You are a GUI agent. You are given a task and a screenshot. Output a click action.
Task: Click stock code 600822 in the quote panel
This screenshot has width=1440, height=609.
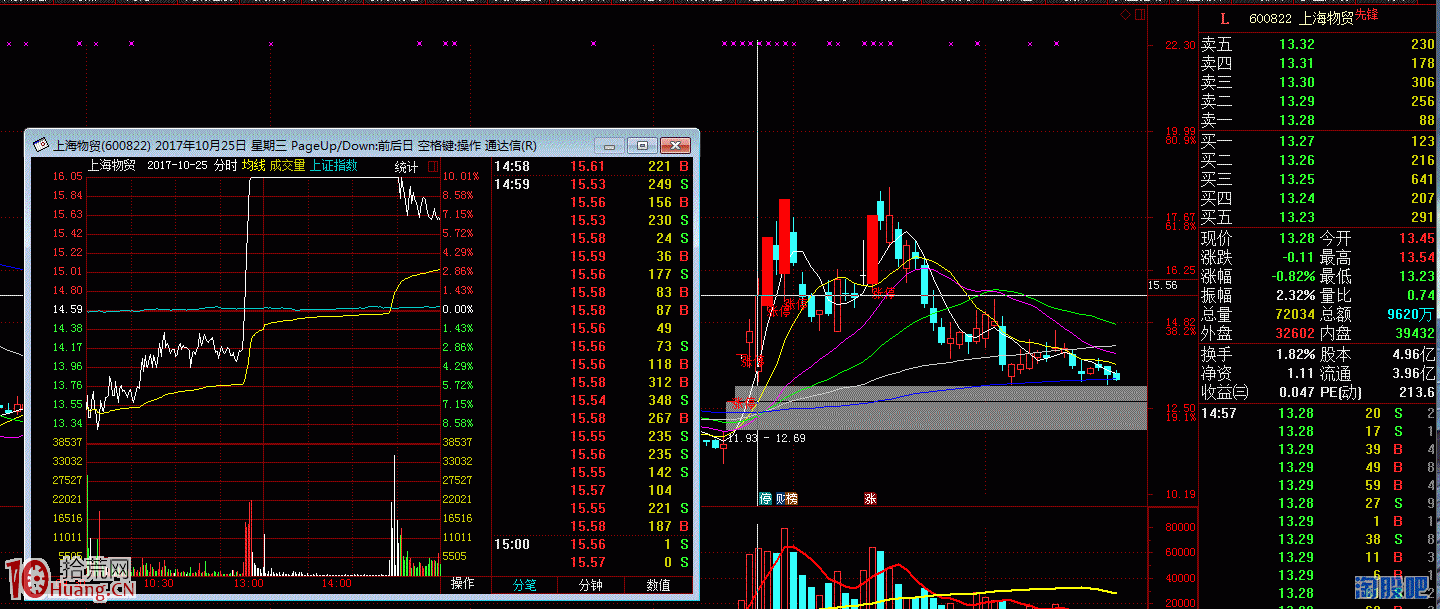1270,19
